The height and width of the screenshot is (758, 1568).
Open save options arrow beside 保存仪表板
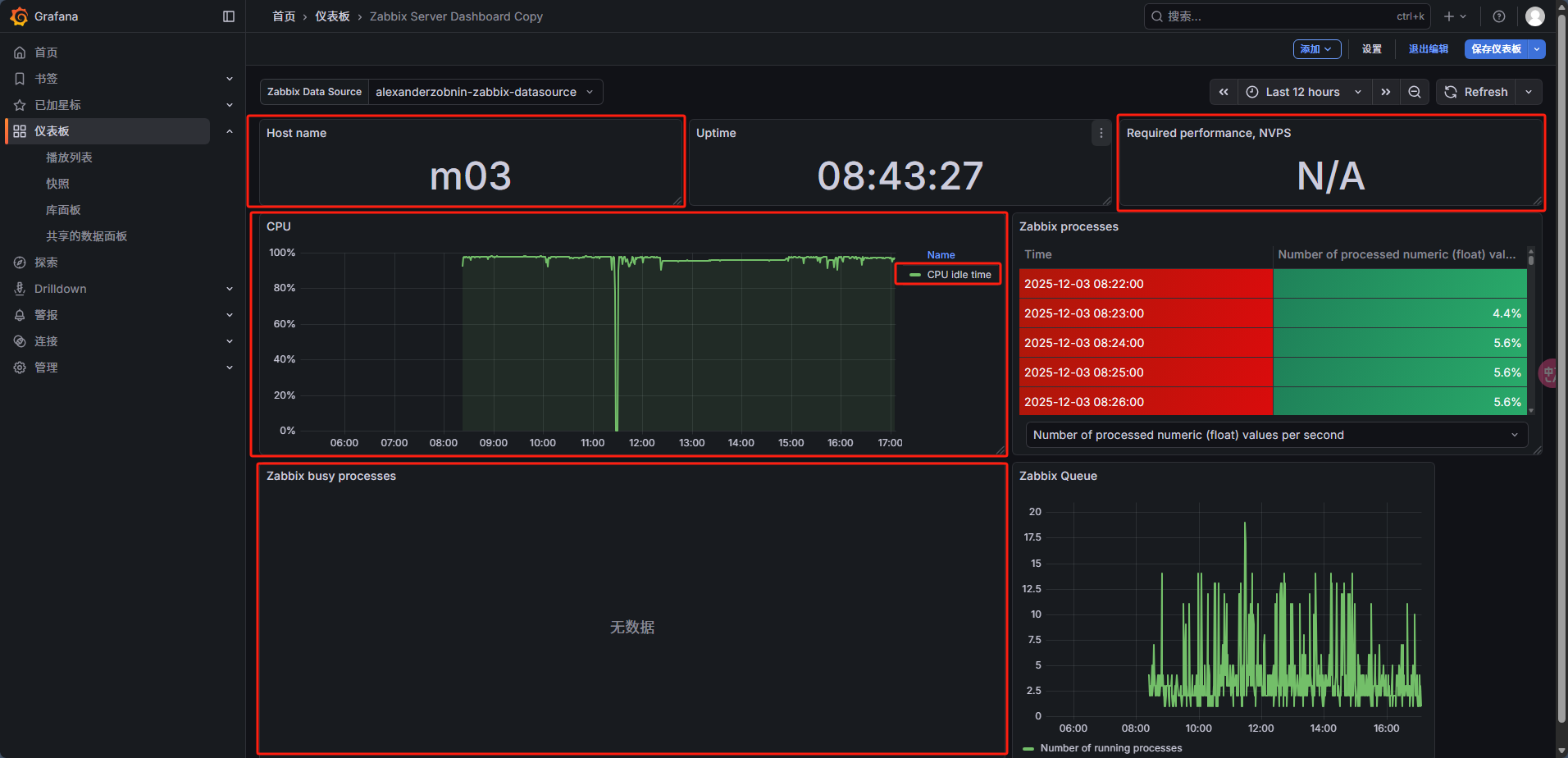pos(1538,49)
